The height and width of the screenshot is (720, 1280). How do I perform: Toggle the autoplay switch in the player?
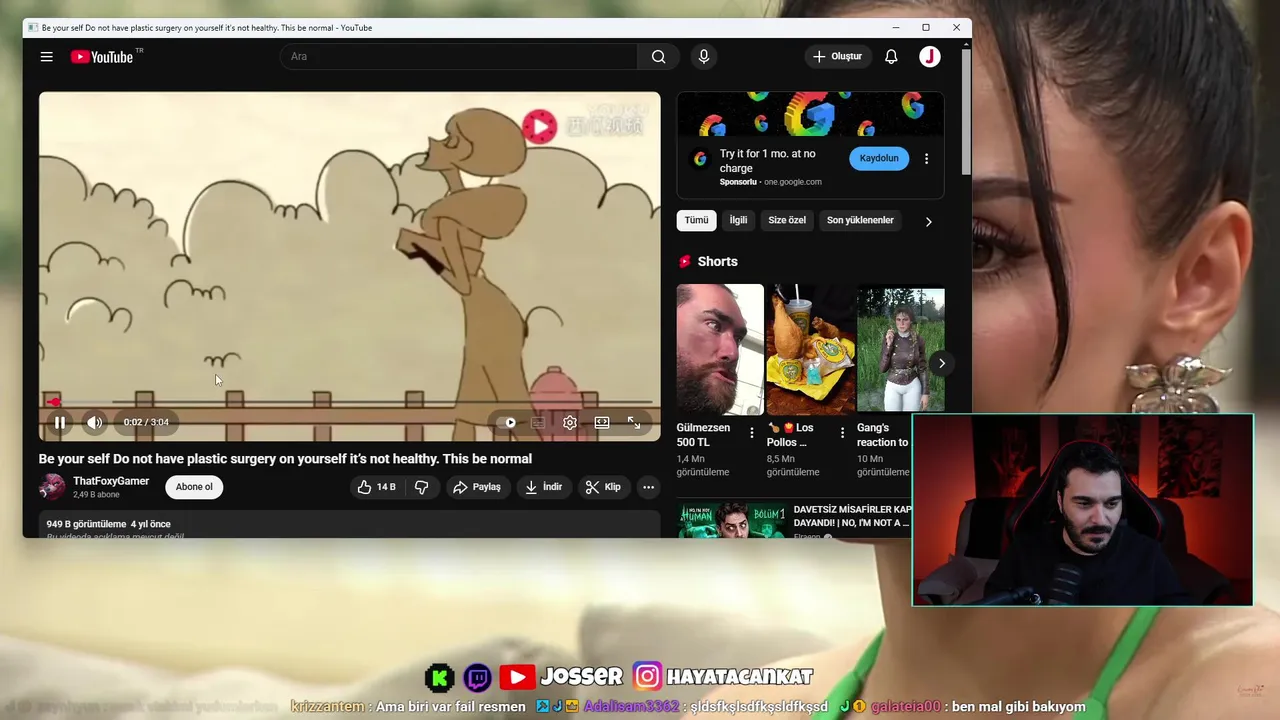pos(508,422)
